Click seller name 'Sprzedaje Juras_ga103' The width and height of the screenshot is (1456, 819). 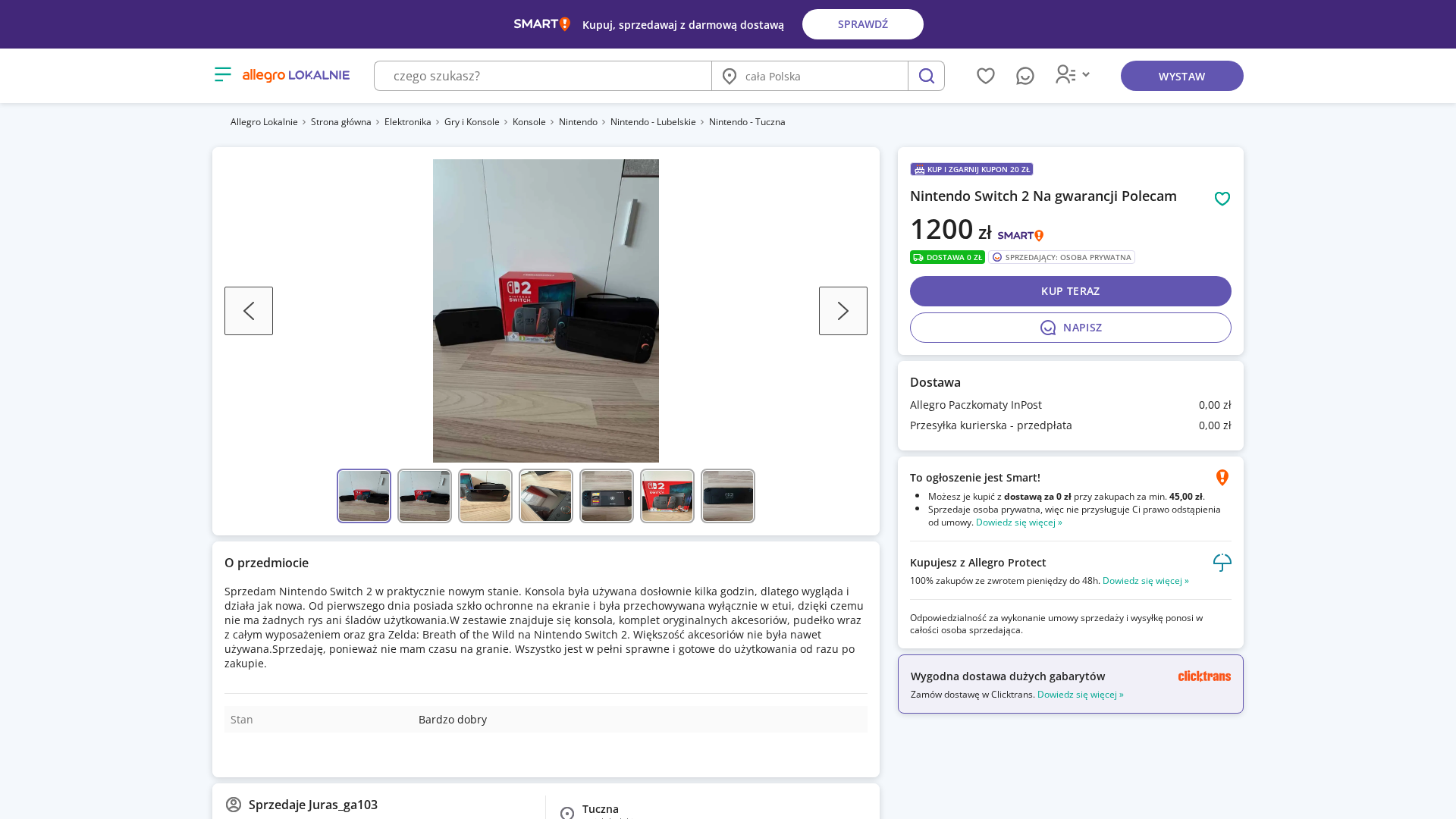313,805
